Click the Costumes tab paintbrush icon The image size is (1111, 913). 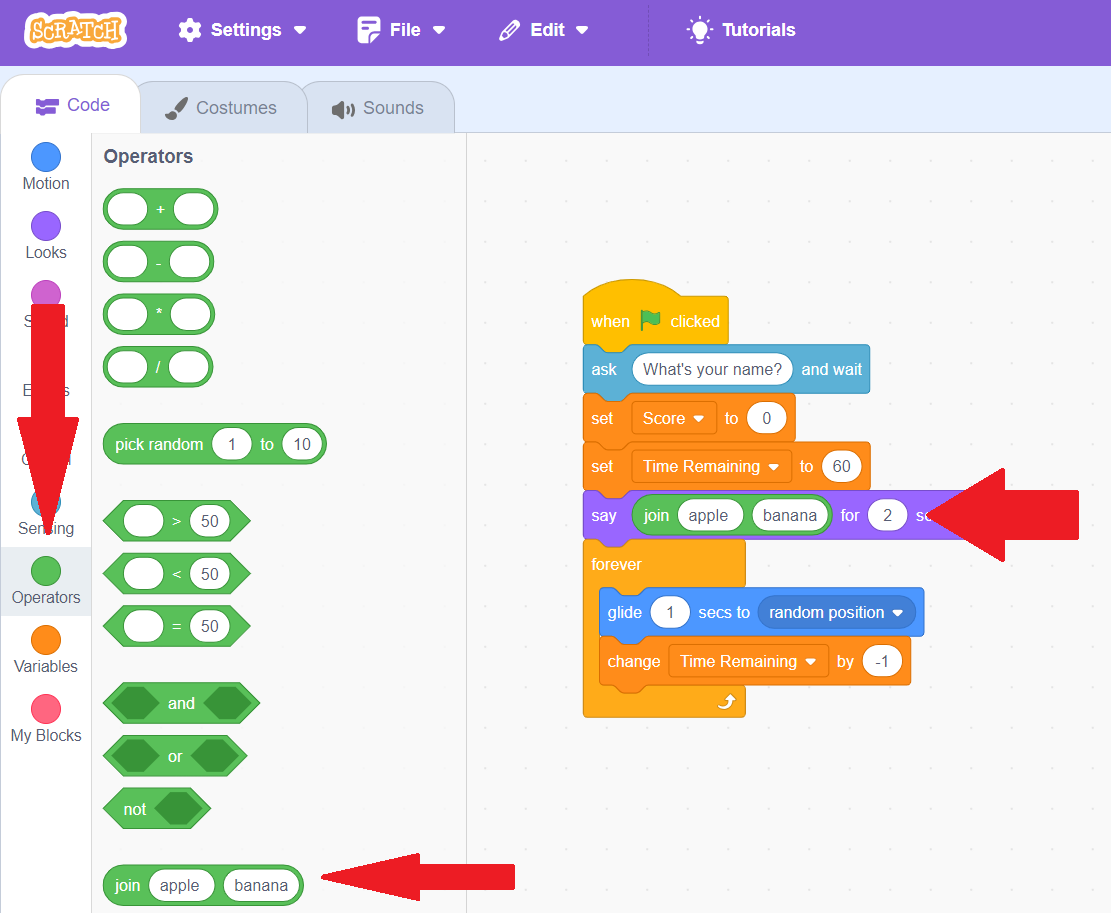pos(176,108)
